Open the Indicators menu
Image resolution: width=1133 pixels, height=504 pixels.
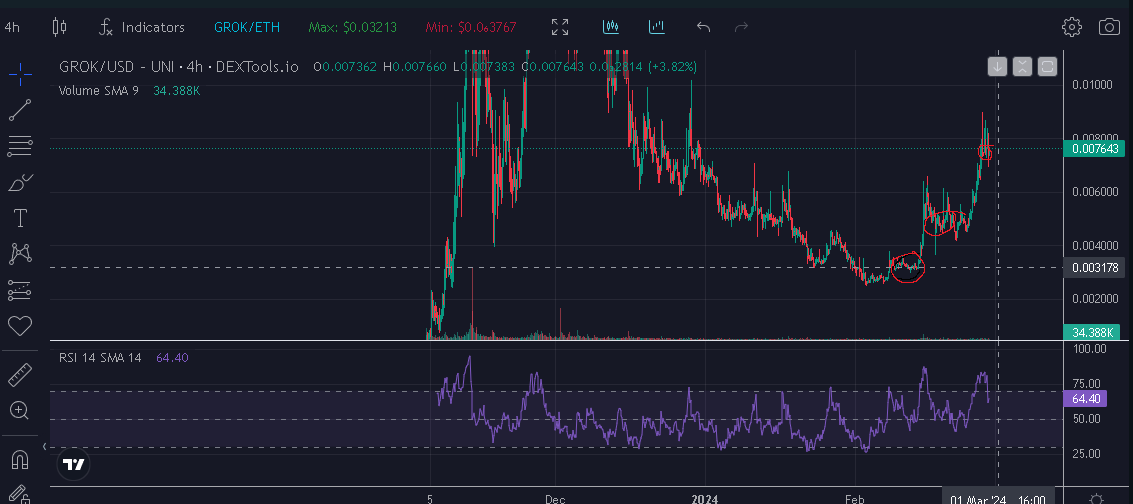point(142,27)
